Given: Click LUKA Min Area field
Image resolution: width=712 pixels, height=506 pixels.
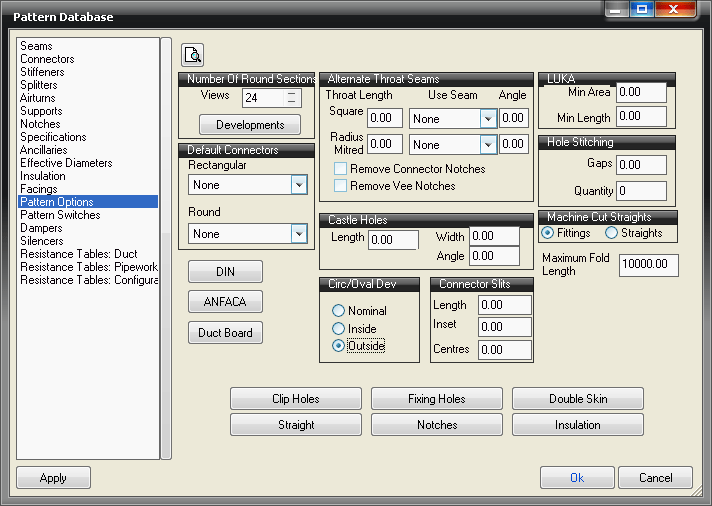Looking at the screenshot, I should (x=641, y=92).
